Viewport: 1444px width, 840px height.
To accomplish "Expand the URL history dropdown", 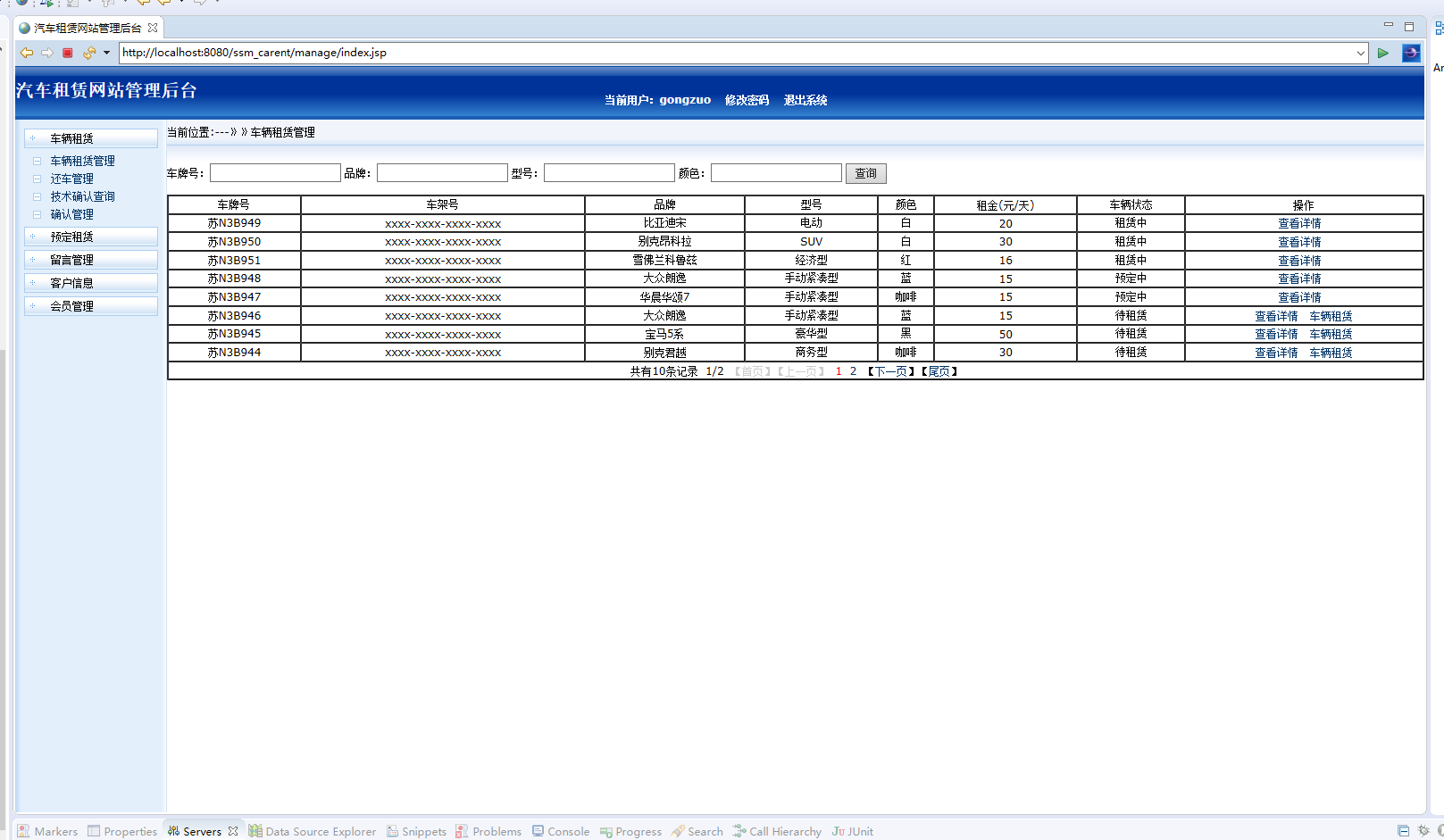I will (x=1361, y=53).
